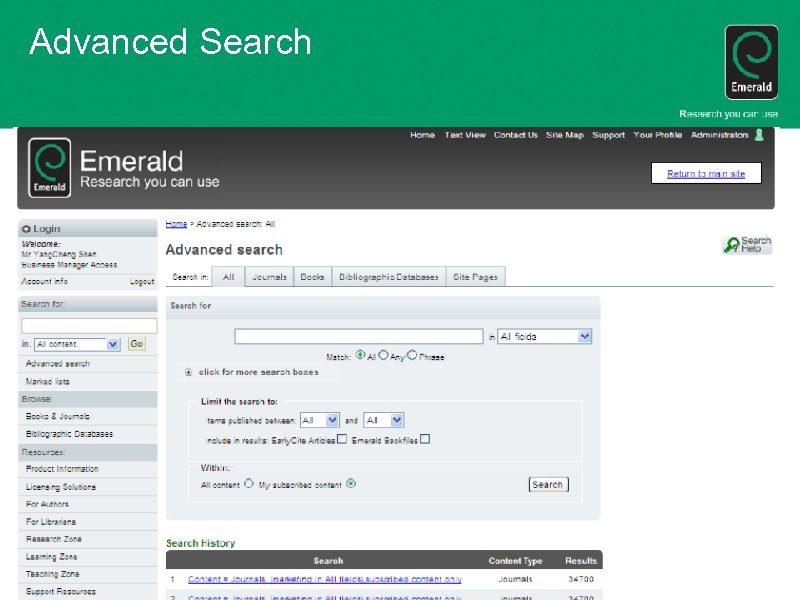Click the padlock icon on the Login panel

tap(24, 227)
